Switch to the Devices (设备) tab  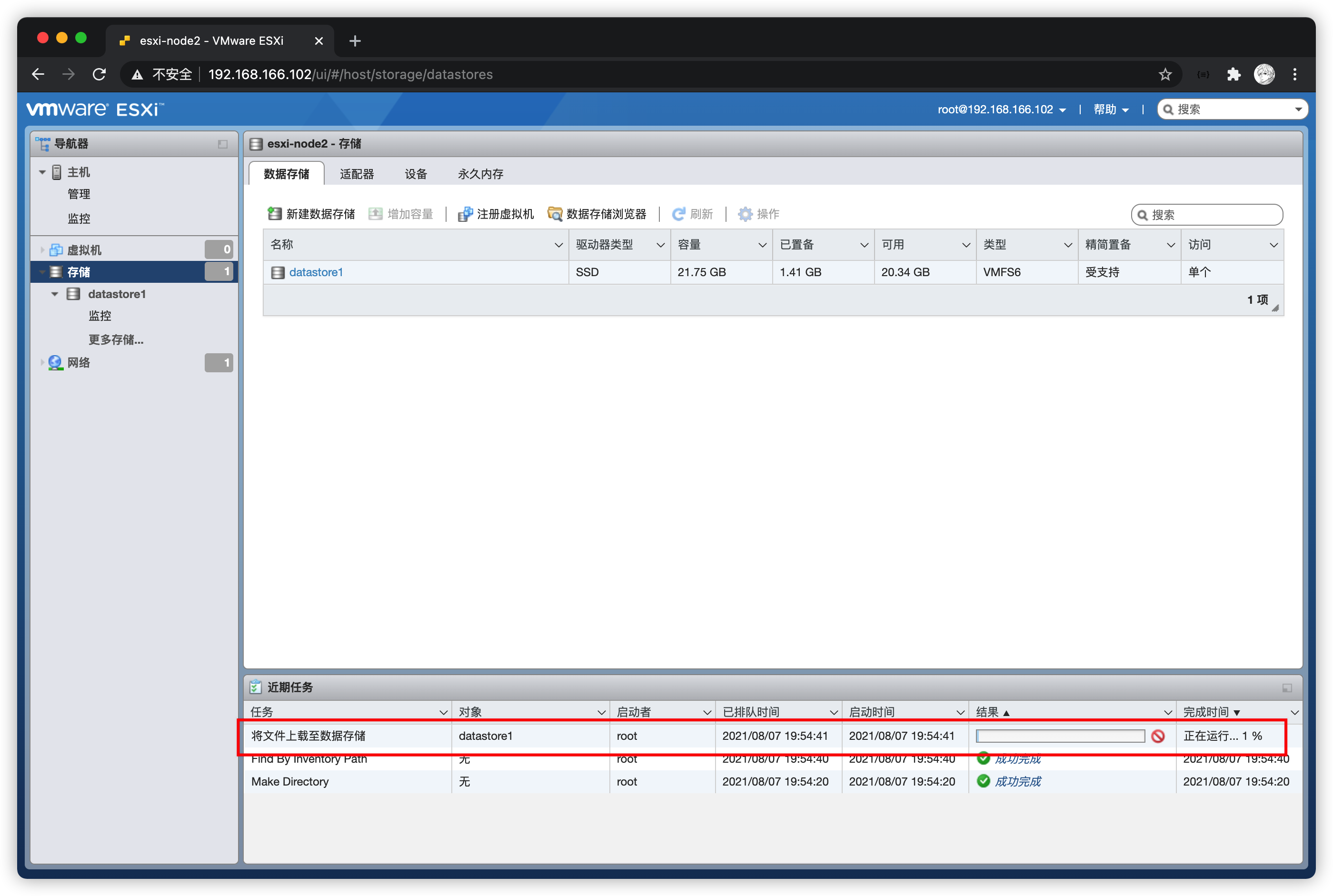coord(416,174)
